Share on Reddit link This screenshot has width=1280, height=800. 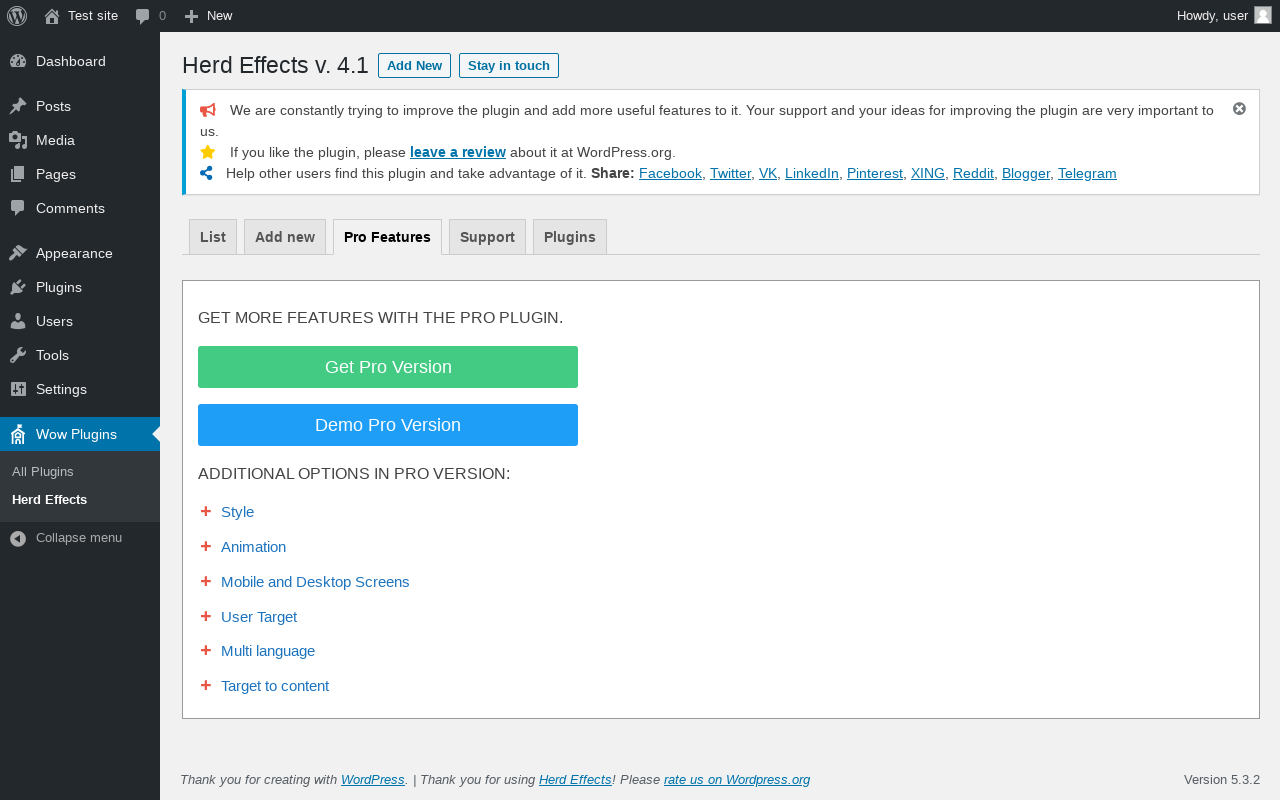tap(973, 173)
